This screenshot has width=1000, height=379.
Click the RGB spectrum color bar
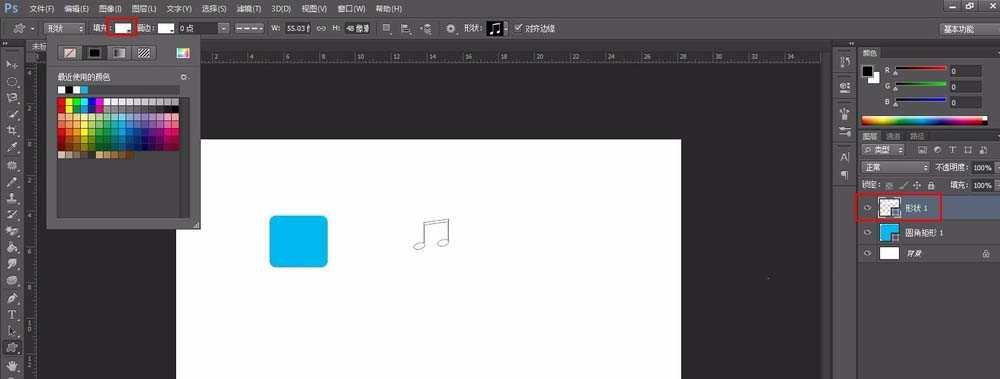click(924, 120)
